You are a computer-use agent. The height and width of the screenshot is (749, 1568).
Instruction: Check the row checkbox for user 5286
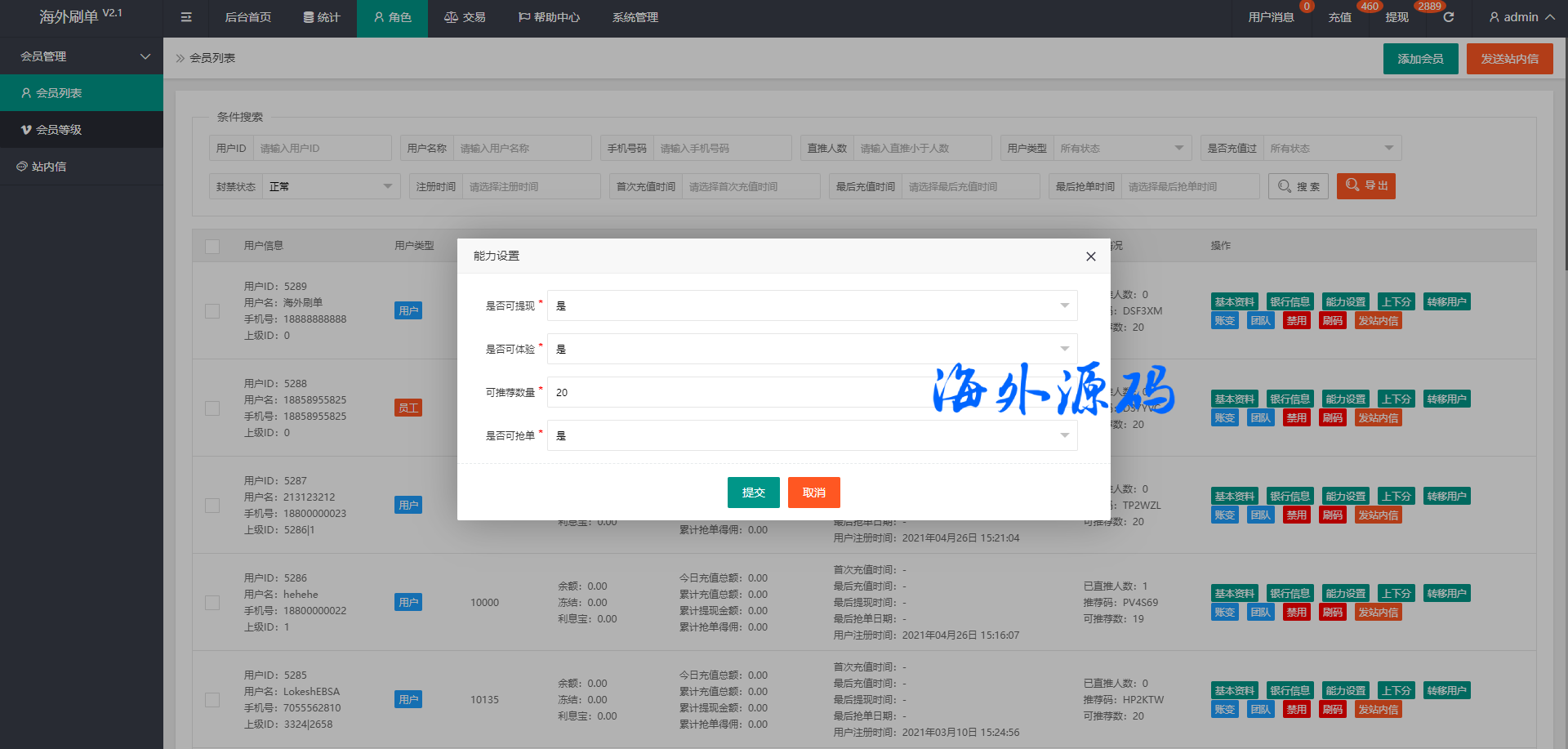click(212, 603)
